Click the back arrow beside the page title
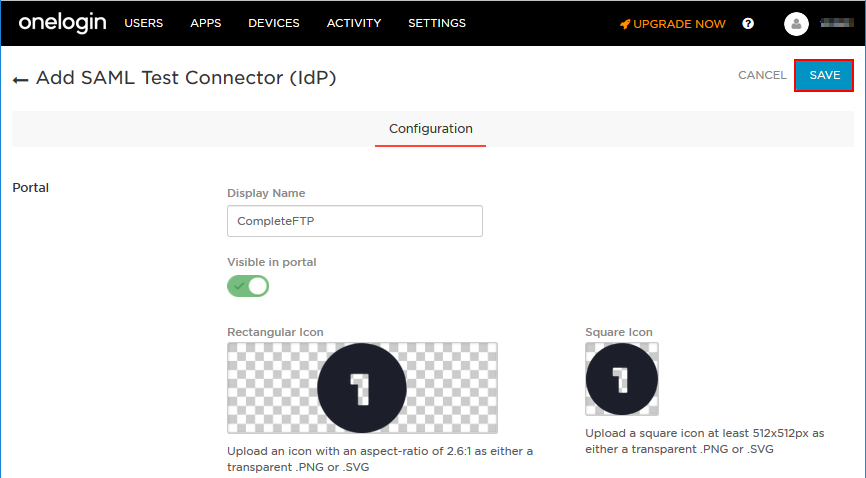This screenshot has width=866, height=478. (20, 79)
